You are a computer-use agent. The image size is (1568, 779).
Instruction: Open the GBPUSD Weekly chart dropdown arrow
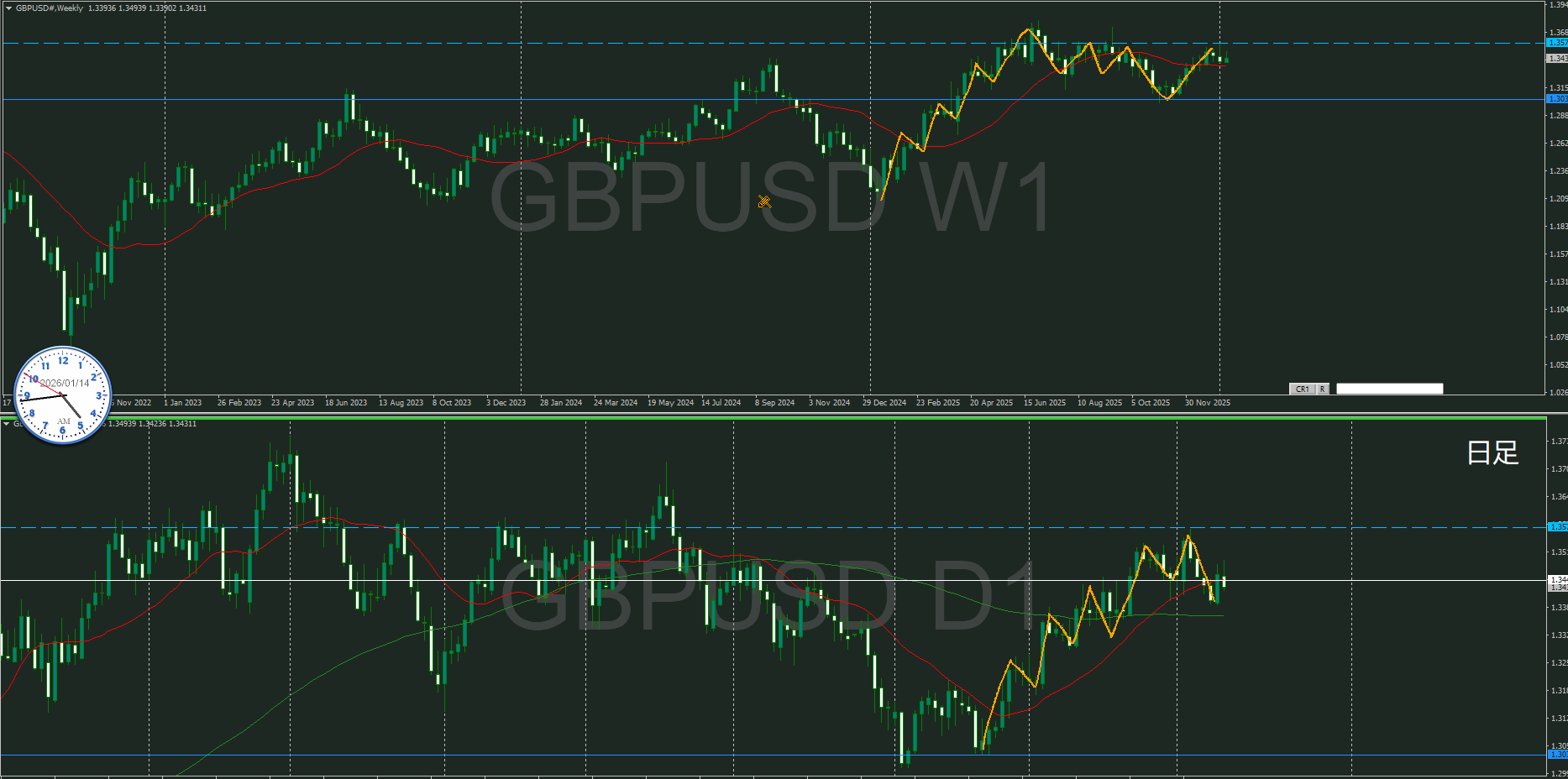tap(8, 8)
